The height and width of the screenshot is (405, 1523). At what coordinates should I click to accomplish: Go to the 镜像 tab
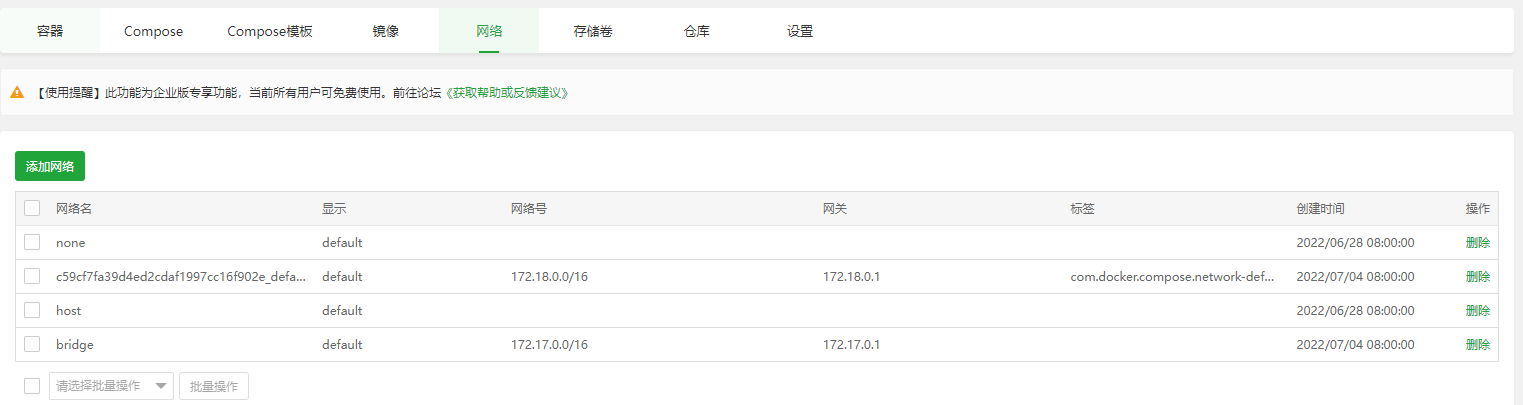click(386, 31)
